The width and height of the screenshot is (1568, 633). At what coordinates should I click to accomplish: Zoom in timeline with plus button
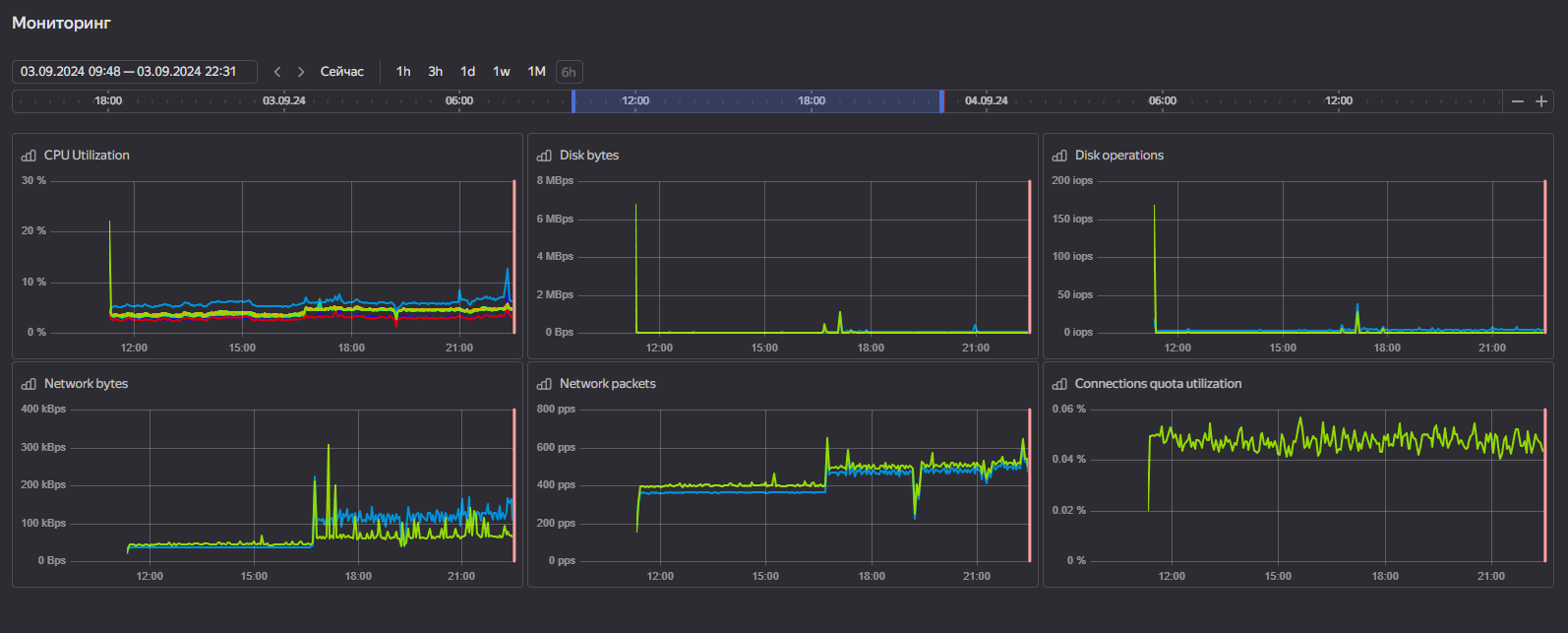1541,101
